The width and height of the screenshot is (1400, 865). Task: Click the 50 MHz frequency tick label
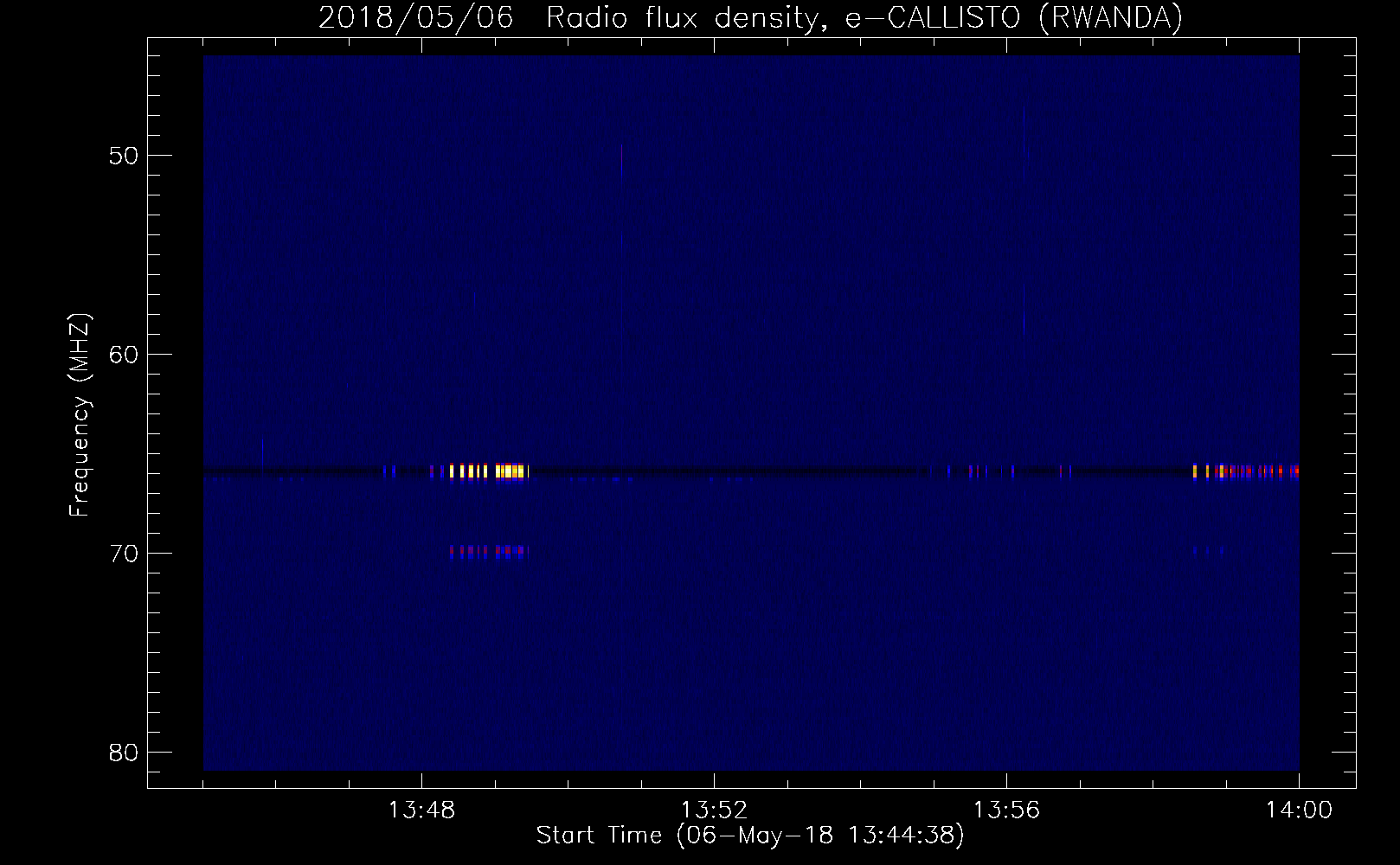coord(124,156)
